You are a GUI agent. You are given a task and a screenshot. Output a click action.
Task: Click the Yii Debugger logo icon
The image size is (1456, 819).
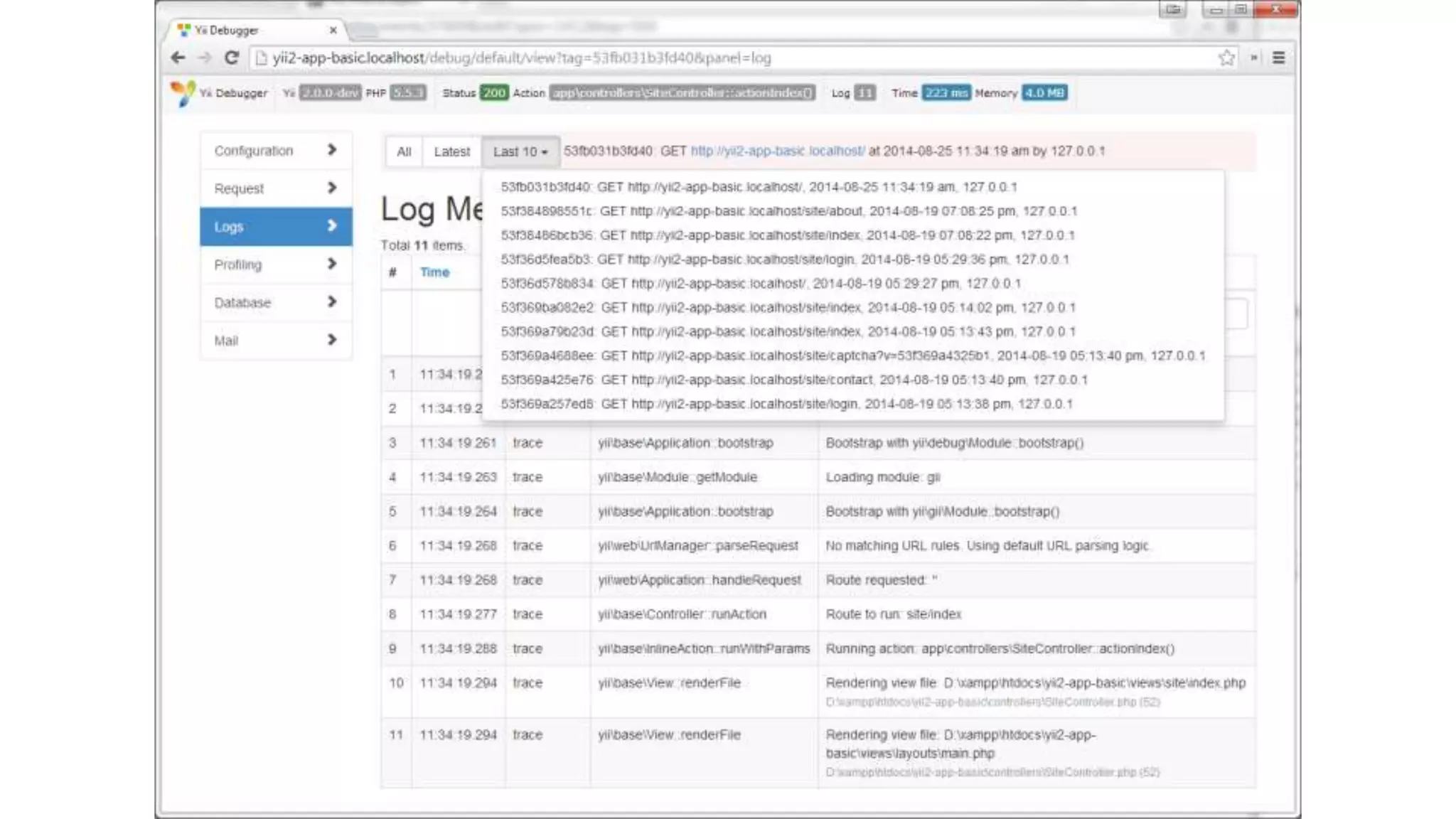pos(183,93)
